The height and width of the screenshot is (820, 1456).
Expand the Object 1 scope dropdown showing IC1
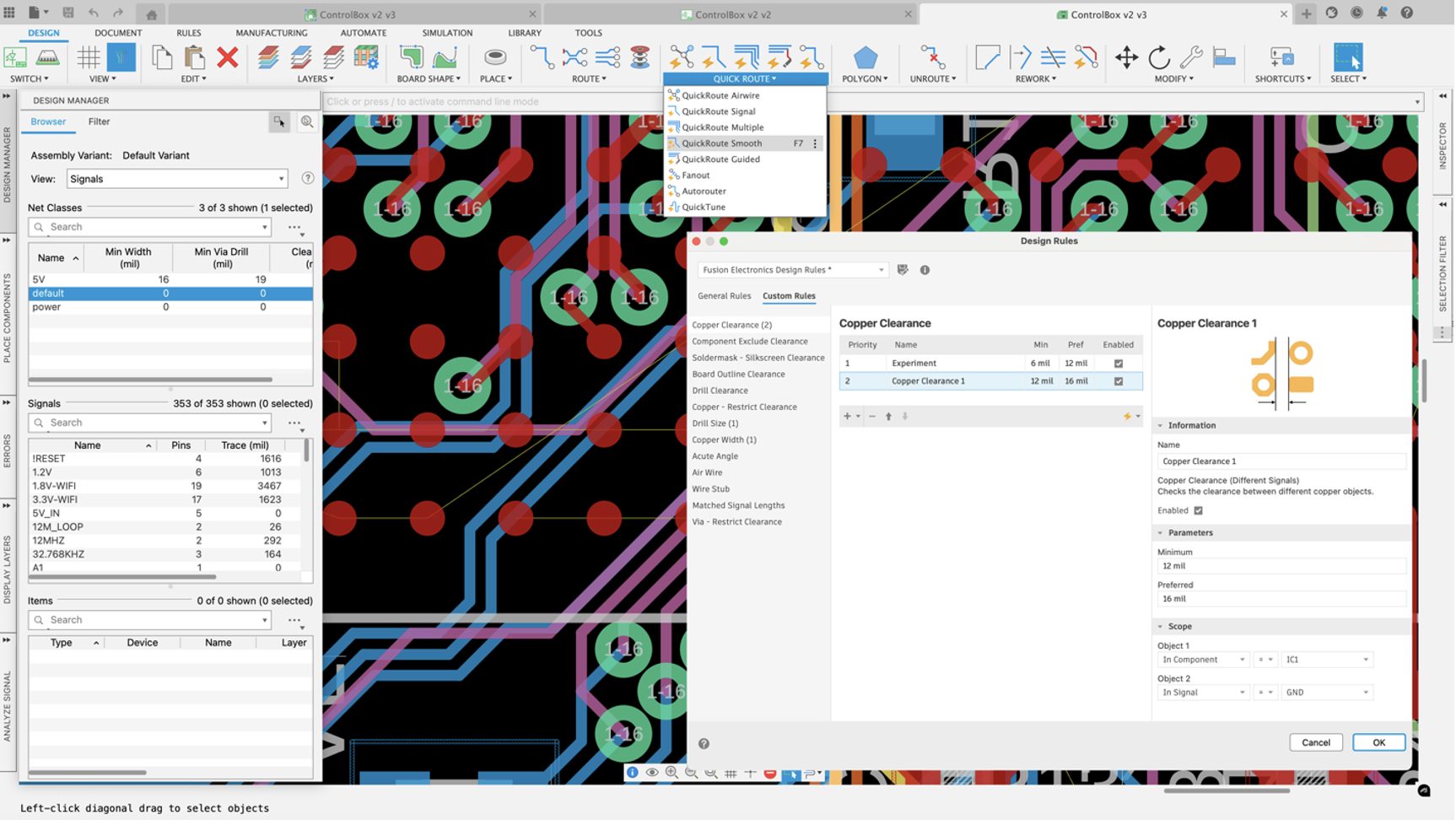pyautogui.click(x=1327, y=659)
